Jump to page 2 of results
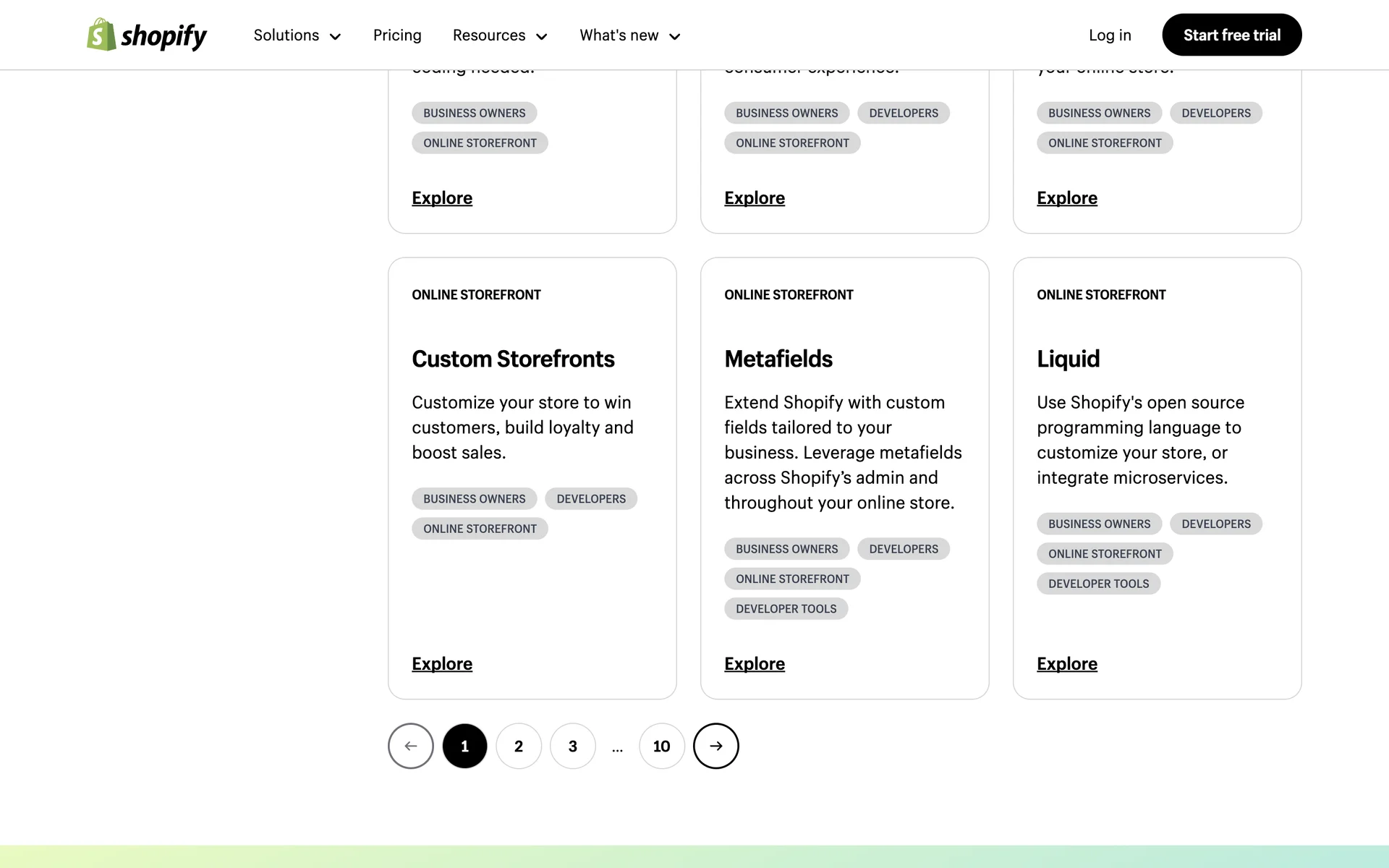Image resolution: width=1389 pixels, height=868 pixels. pos(519,746)
